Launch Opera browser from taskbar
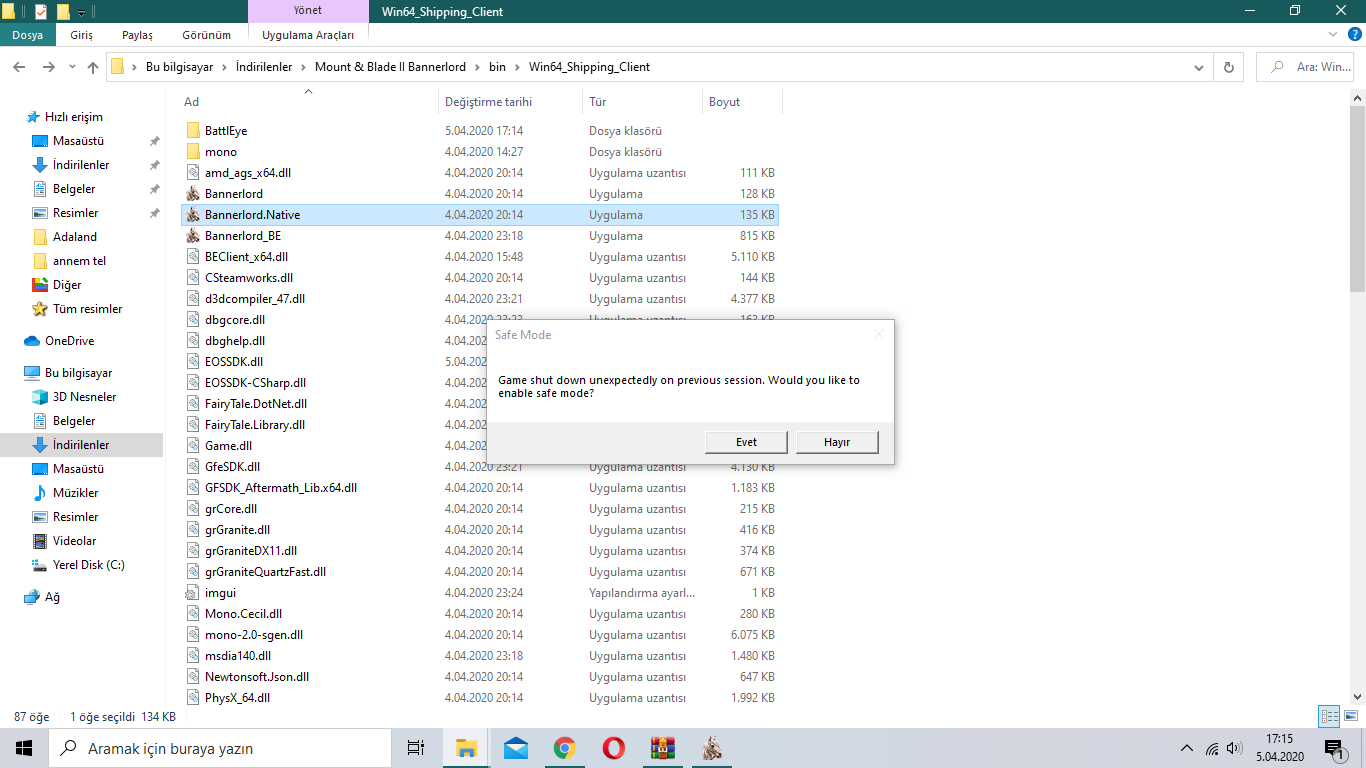Viewport: 1366px width, 768px height. [x=613, y=748]
